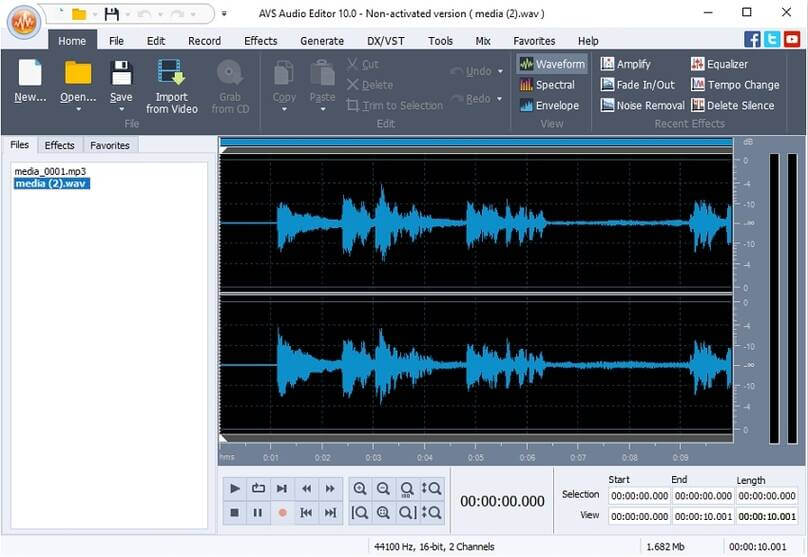
Task: Click the floppy disk save icon in quick access toolbar
Action: 112,14
